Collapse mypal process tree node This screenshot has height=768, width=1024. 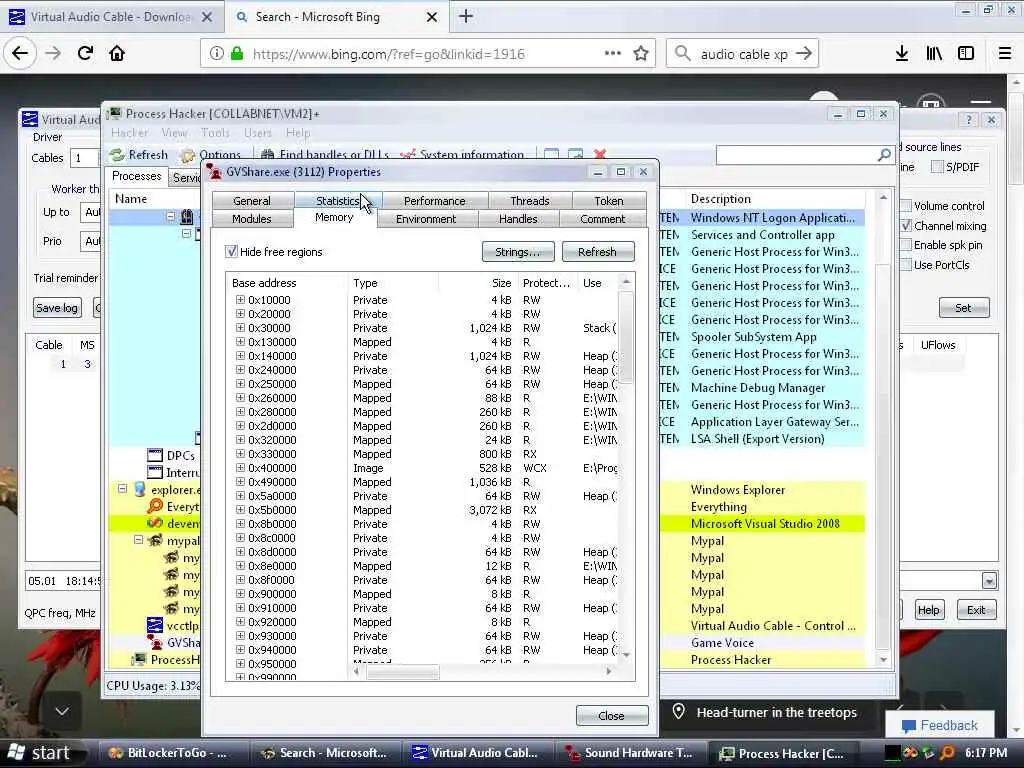(x=138, y=540)
